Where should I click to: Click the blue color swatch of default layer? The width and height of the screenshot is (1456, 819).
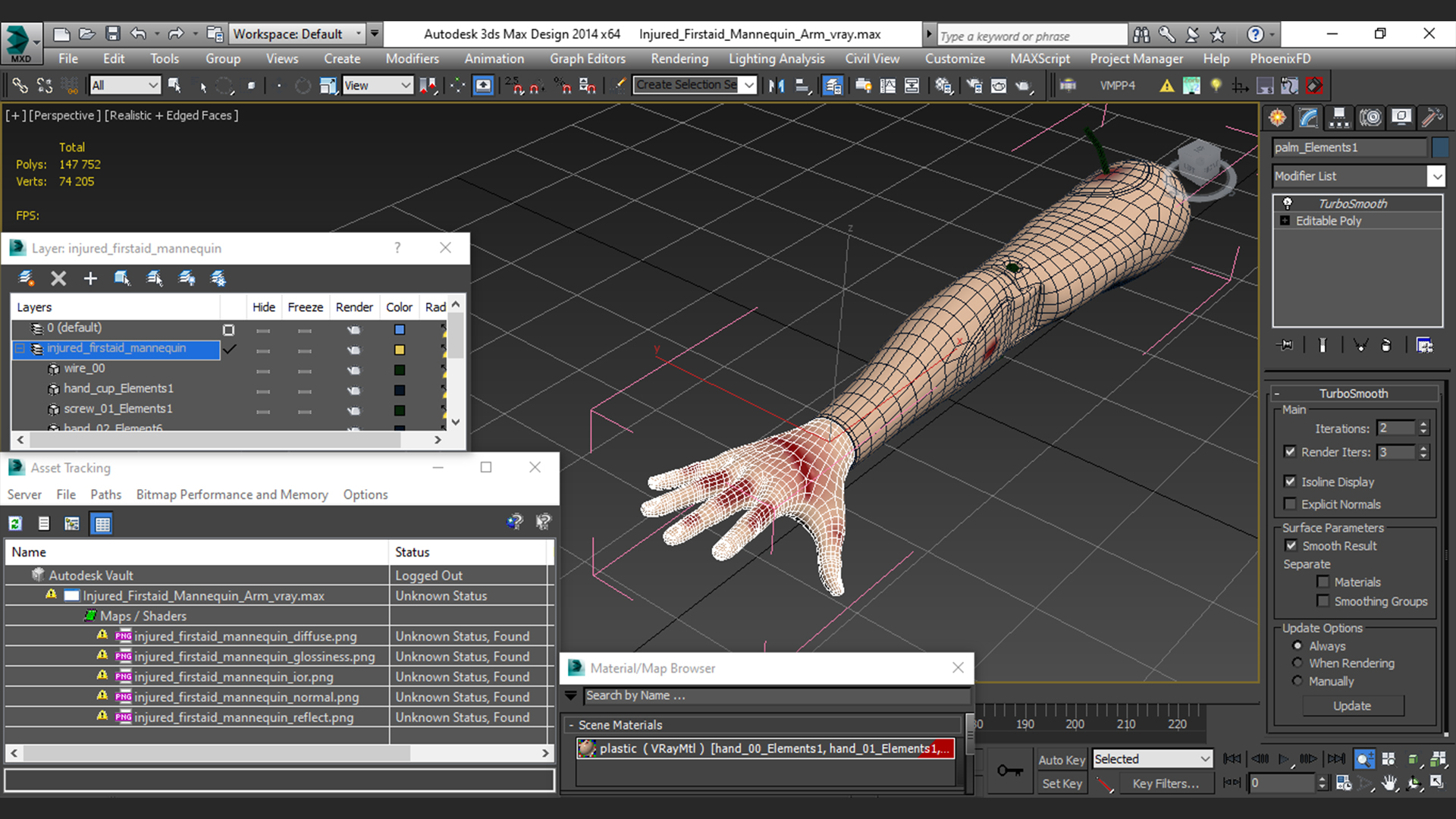click(x=400, y=330)
